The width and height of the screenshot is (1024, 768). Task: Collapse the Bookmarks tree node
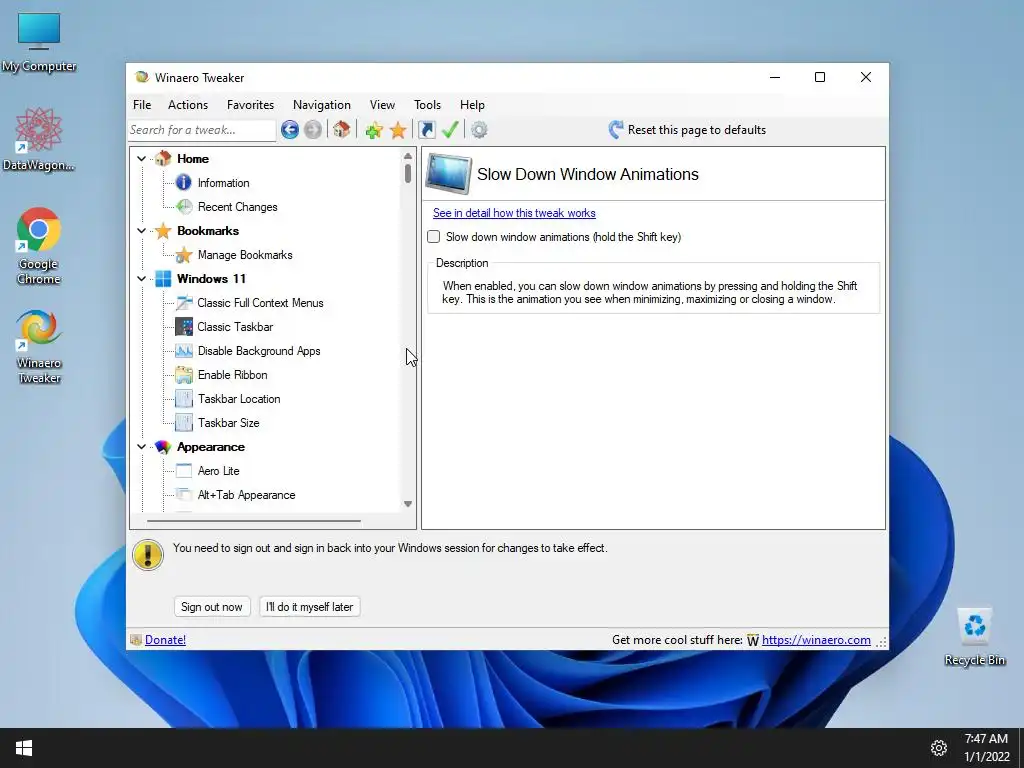pyautogui.click(x=141, y=231)
